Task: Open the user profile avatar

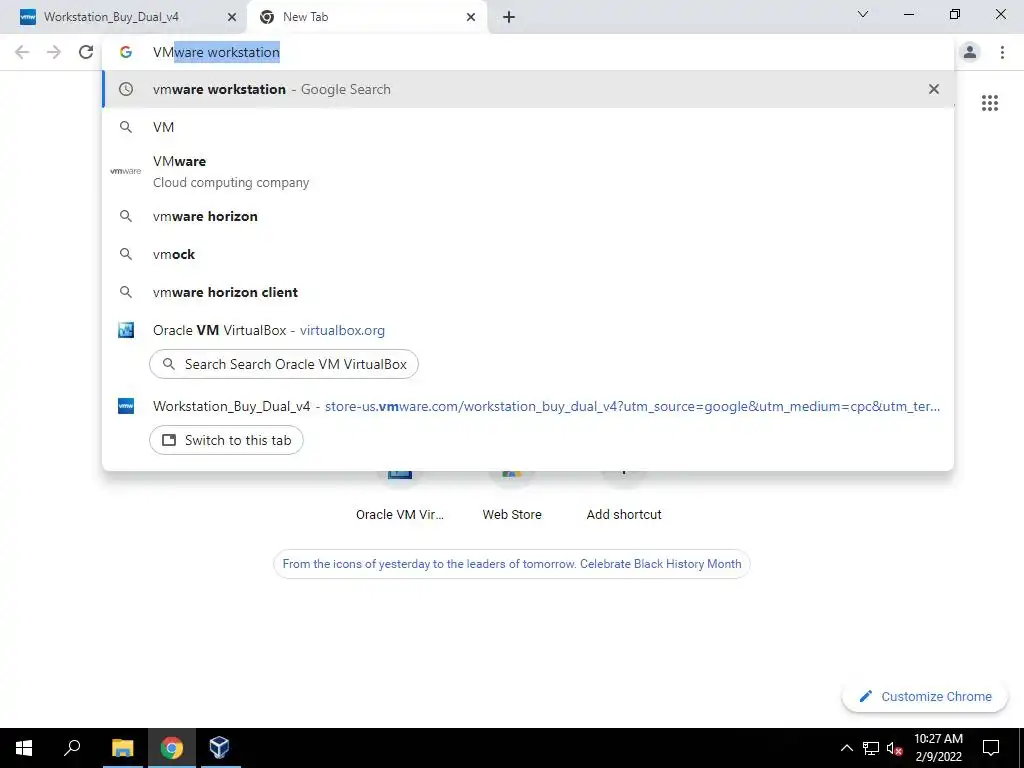Action: 970,52
